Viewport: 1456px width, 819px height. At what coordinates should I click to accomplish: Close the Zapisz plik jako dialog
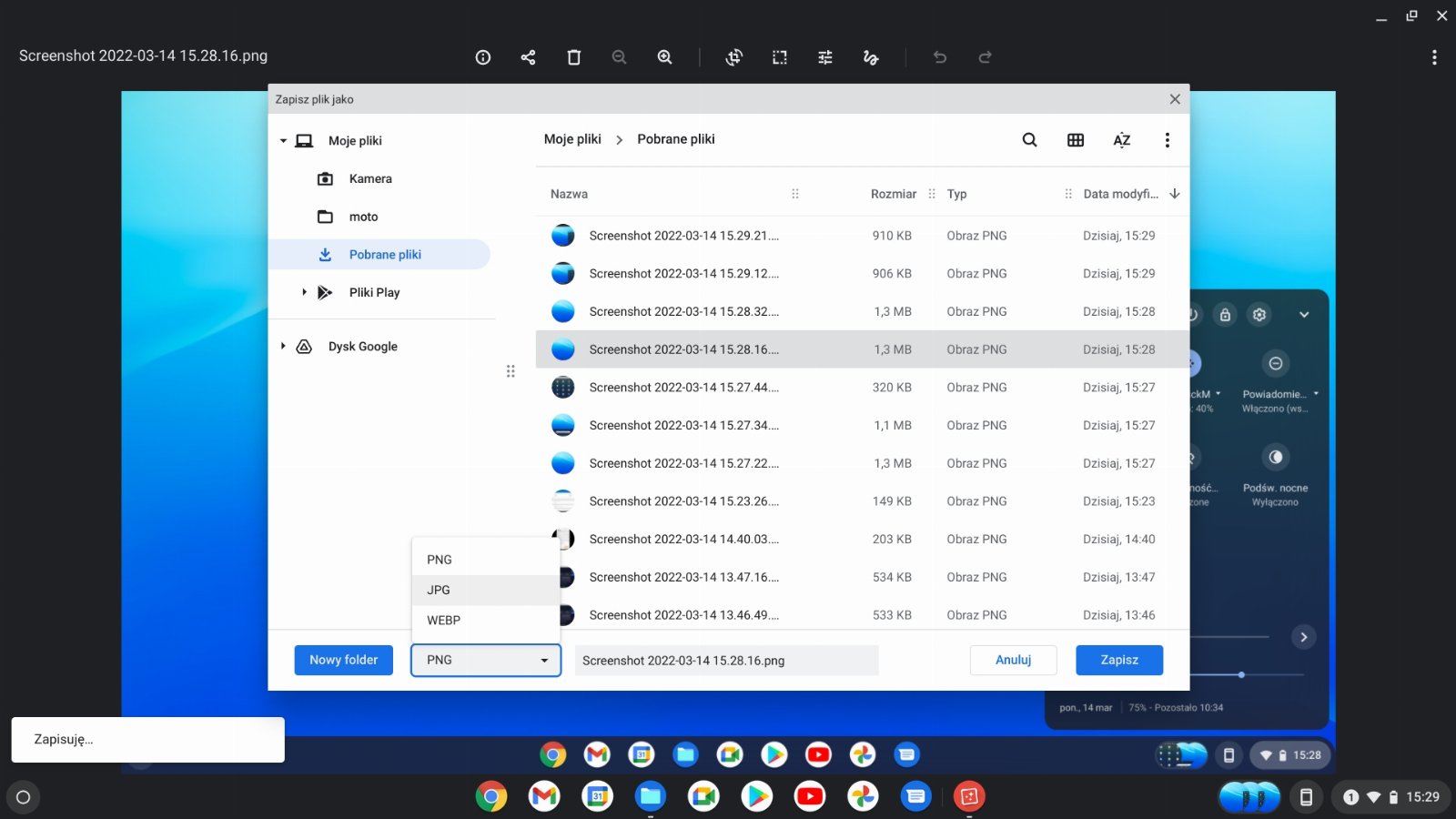(x=1175, y=99)
